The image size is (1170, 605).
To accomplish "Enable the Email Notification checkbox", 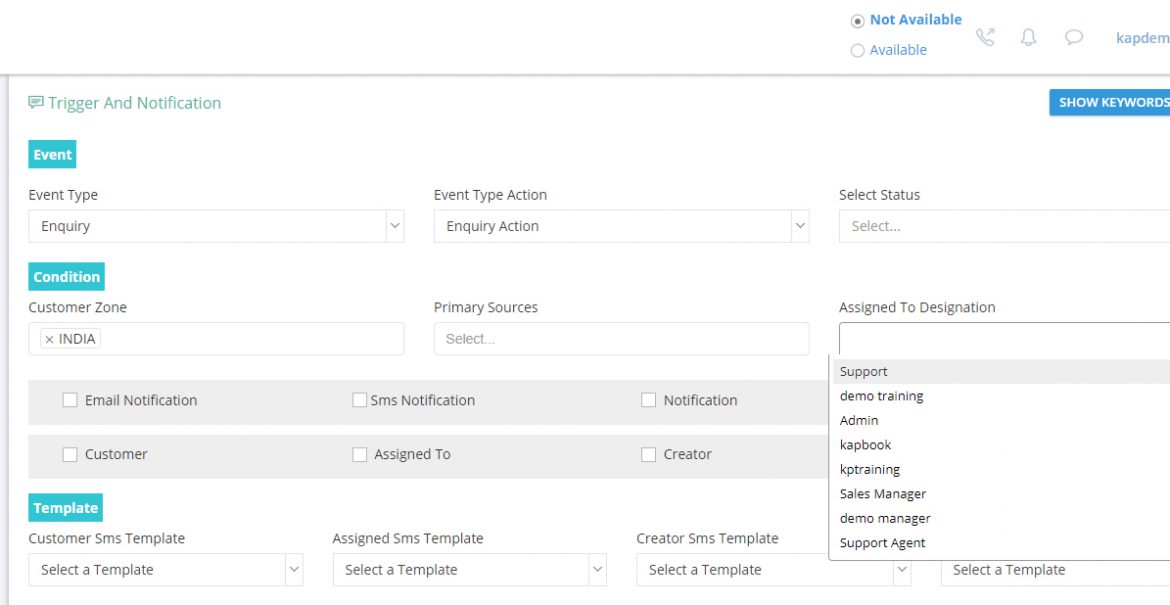I will [x=69, y=400].
